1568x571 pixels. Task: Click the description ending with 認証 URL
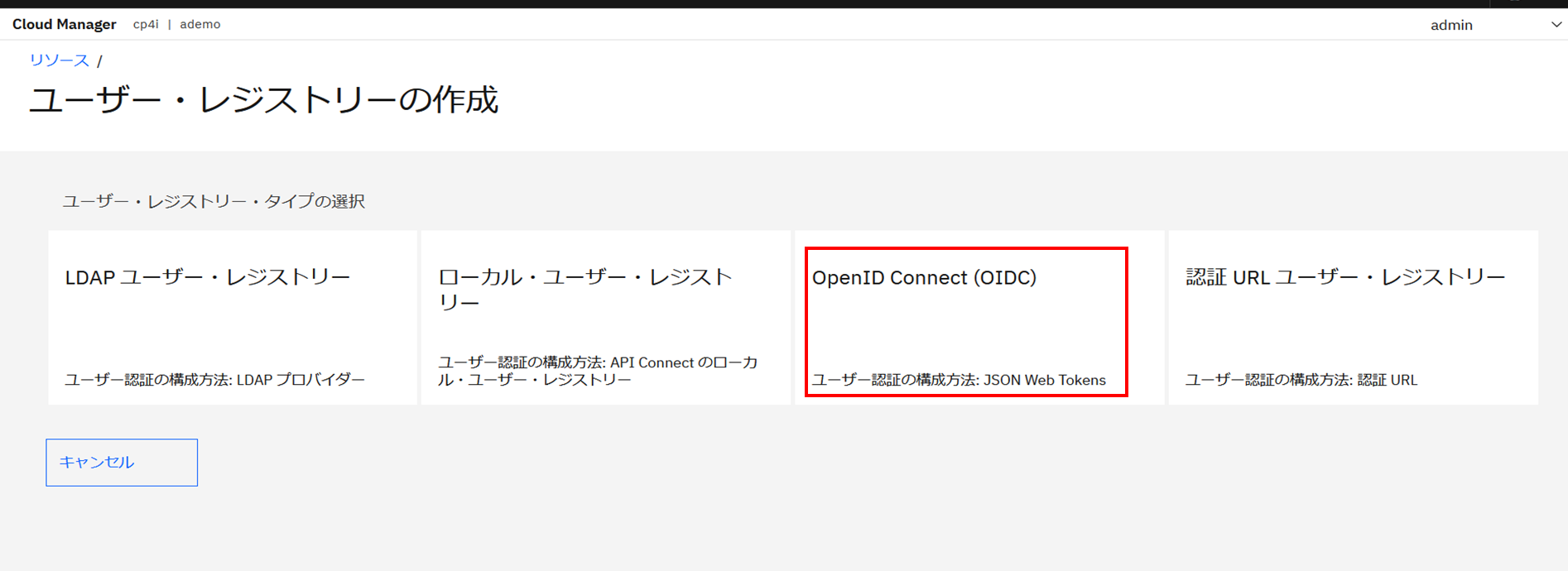[1301, 380]
